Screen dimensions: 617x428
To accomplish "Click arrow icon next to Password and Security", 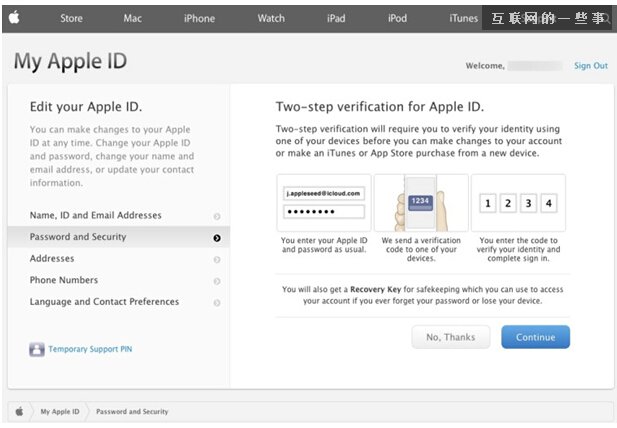I will click(217, 238).
